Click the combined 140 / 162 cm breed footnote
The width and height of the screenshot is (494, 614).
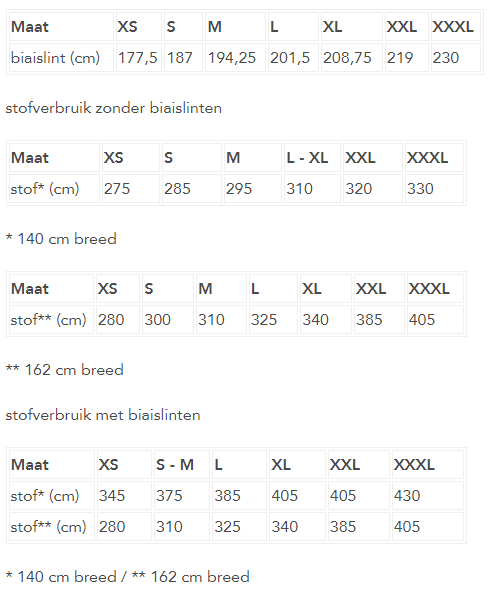pos(128,577)
